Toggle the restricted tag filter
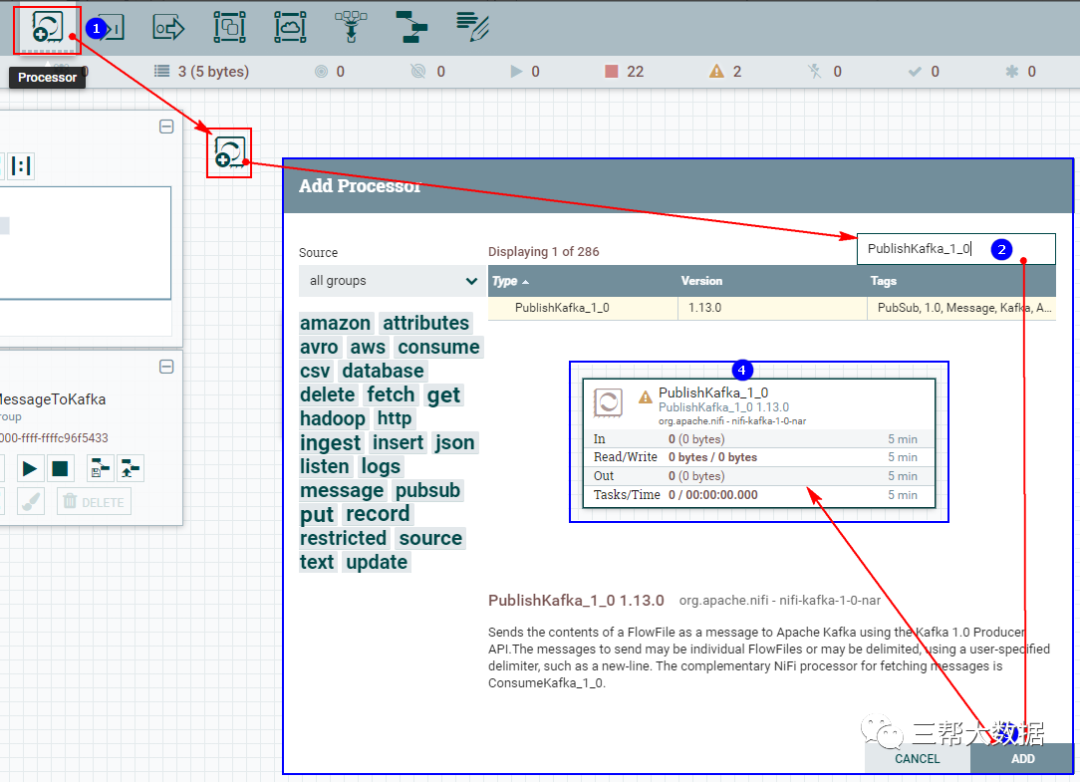The width and height of the screenshot is (1080, 782). (x=343, y=538)
